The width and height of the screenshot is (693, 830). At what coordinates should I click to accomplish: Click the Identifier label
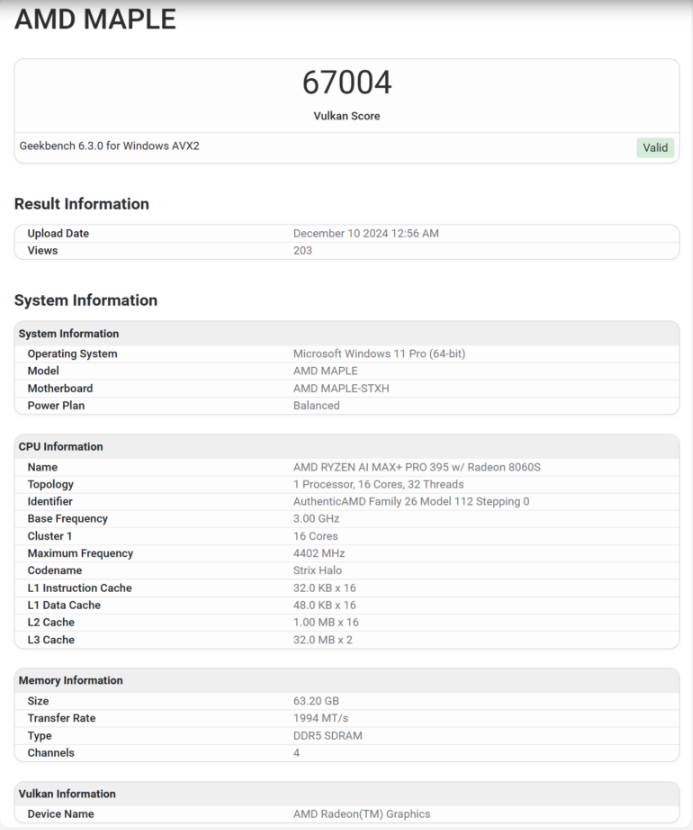point(50,501)
